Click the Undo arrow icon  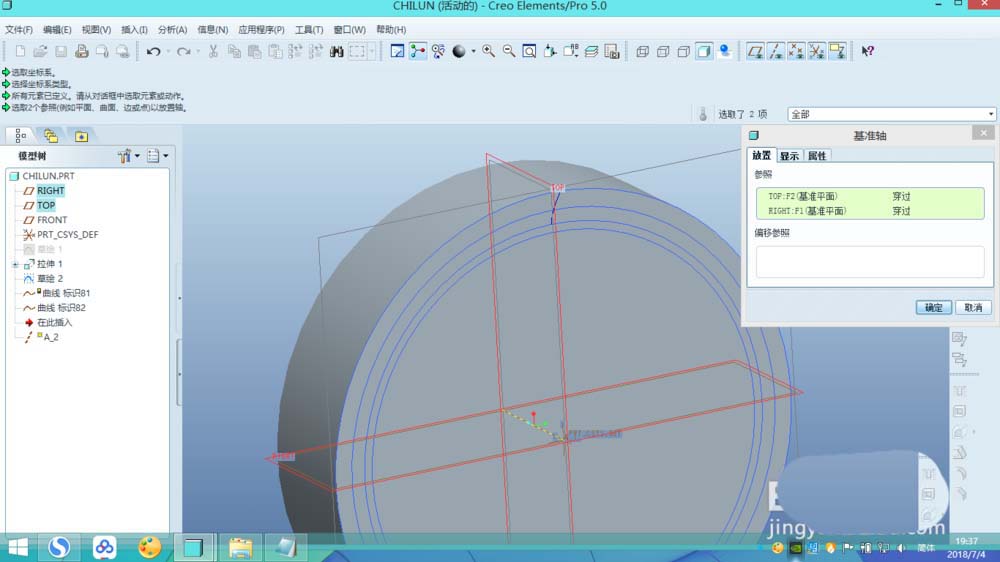click(153, 51)
